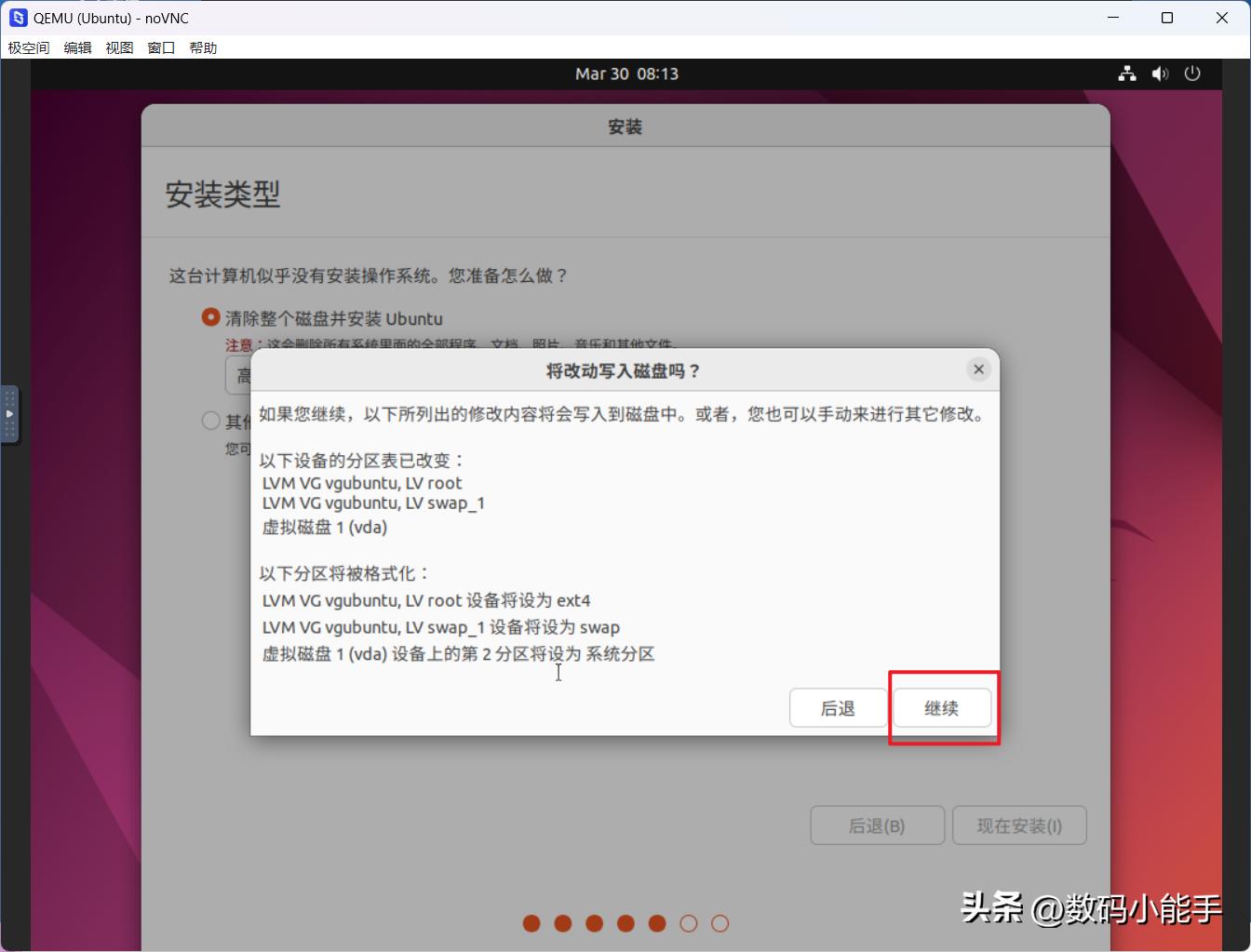1251x952 pixels.
Task: Maximize the QEMU noVNC window
Action: click(1167, 18)
